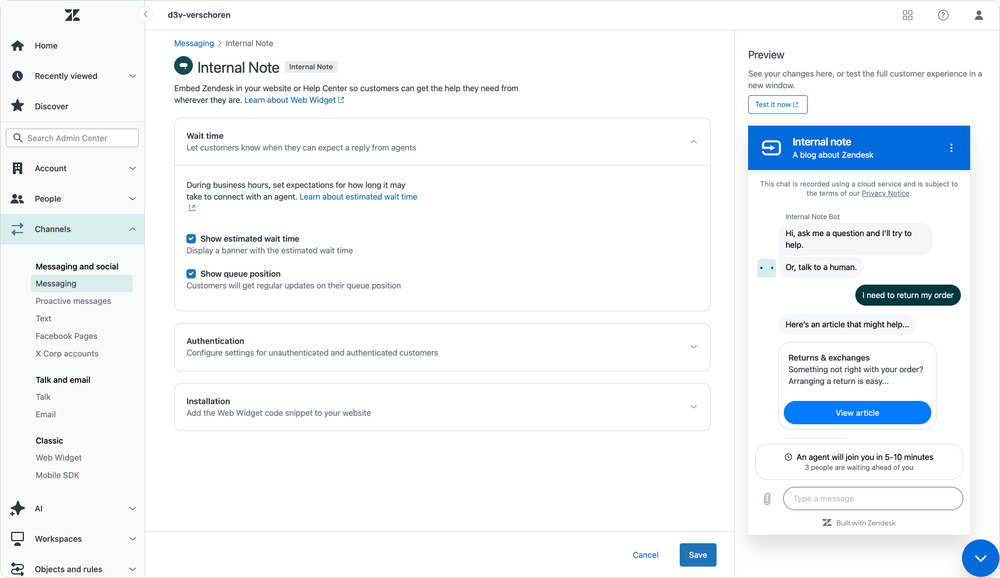
Task: Click the paperclip attachment icon in chat
Action: 767,498
